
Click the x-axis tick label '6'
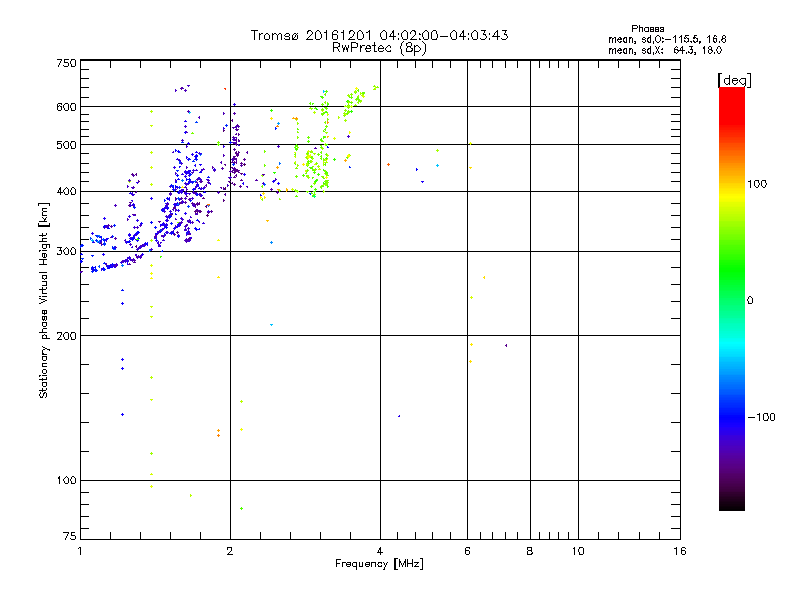[x=467, y=551]
